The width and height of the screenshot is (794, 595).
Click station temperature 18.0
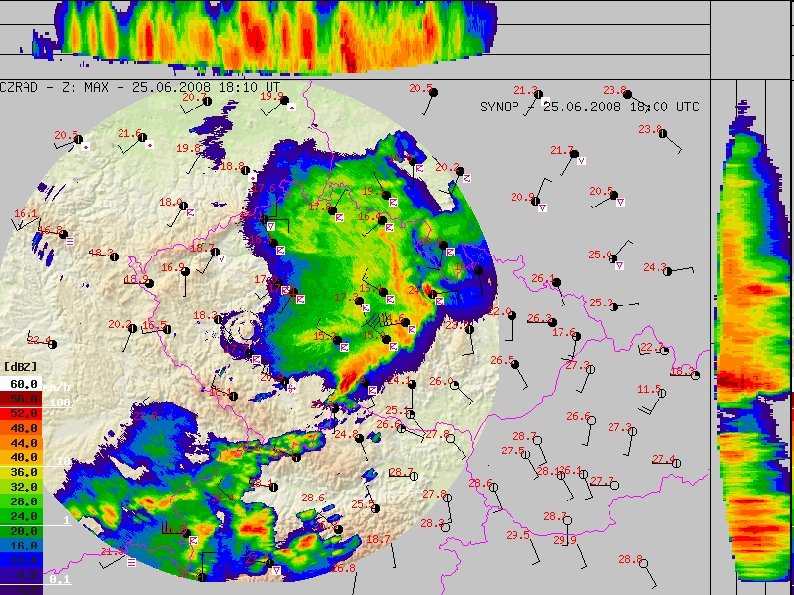[171, 202]
